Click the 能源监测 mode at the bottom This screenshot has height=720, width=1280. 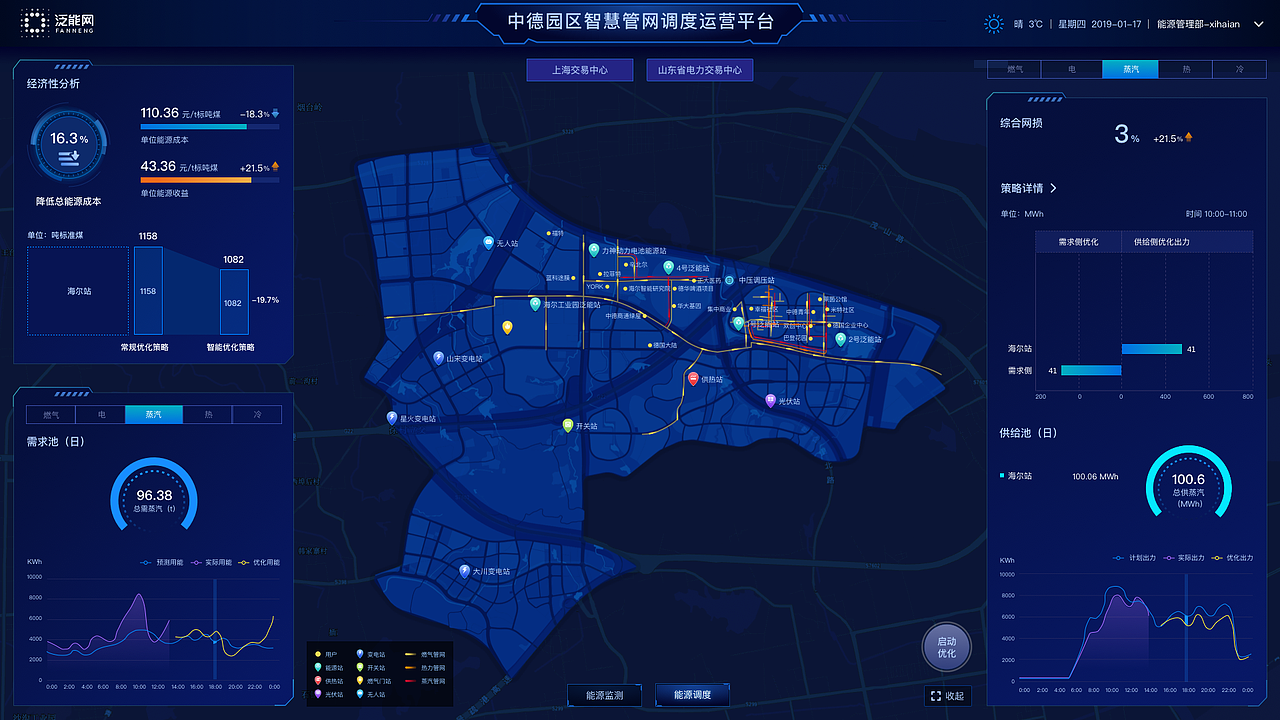pos(605,695)
